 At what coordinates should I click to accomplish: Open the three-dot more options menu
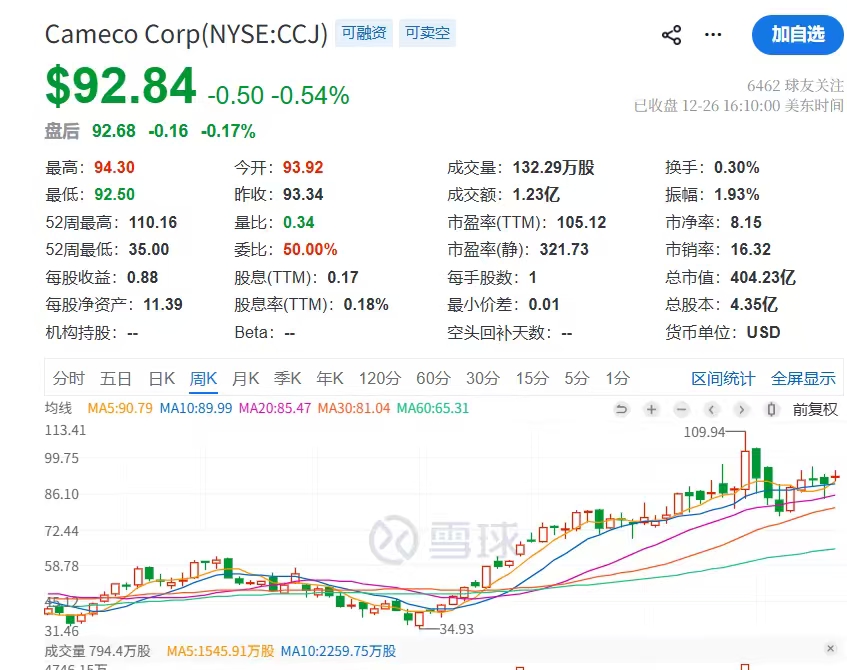[x=713, y=35]
